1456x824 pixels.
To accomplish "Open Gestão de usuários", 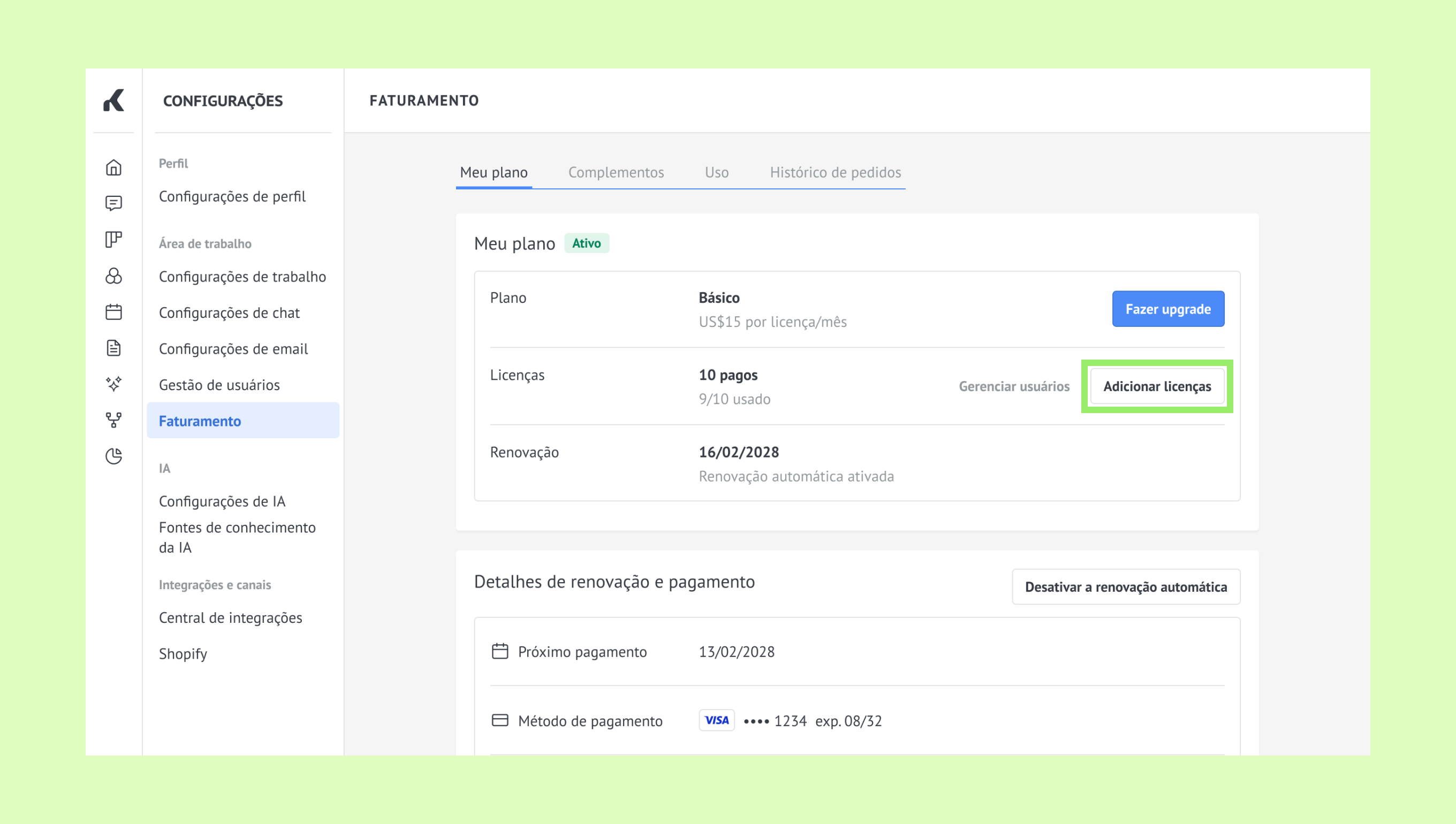I will tap(219, 385).
